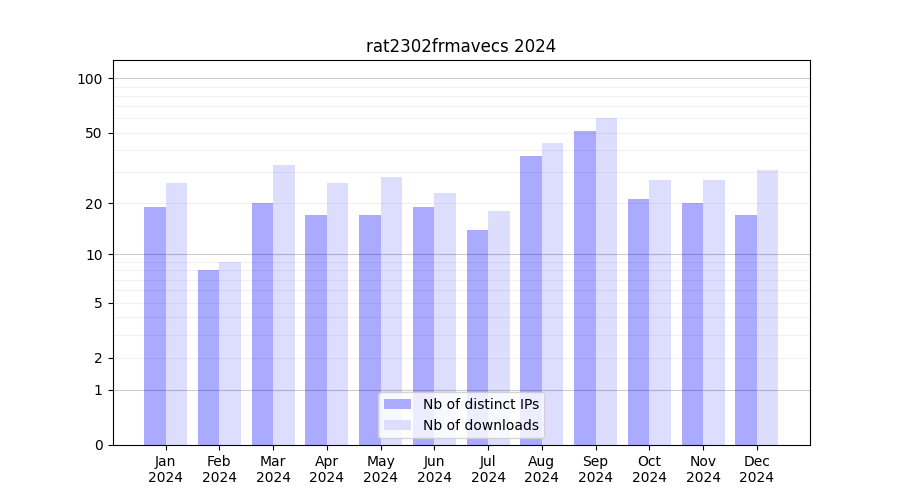Select the February distinct IPs bar
The height and width of the screenshot is (500, 900).
point(208,357)
